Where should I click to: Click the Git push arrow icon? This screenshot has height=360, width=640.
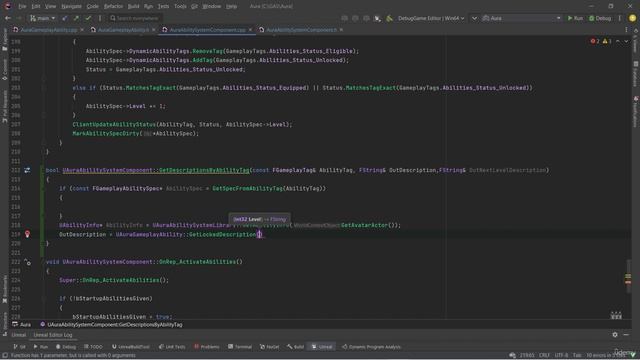[x=76, y=18]
